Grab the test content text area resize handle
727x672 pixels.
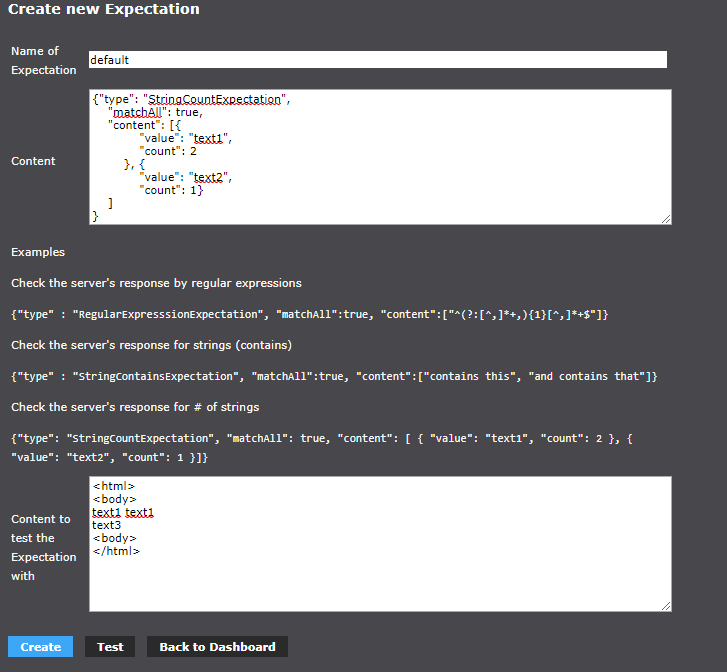[x=666, y=605]
